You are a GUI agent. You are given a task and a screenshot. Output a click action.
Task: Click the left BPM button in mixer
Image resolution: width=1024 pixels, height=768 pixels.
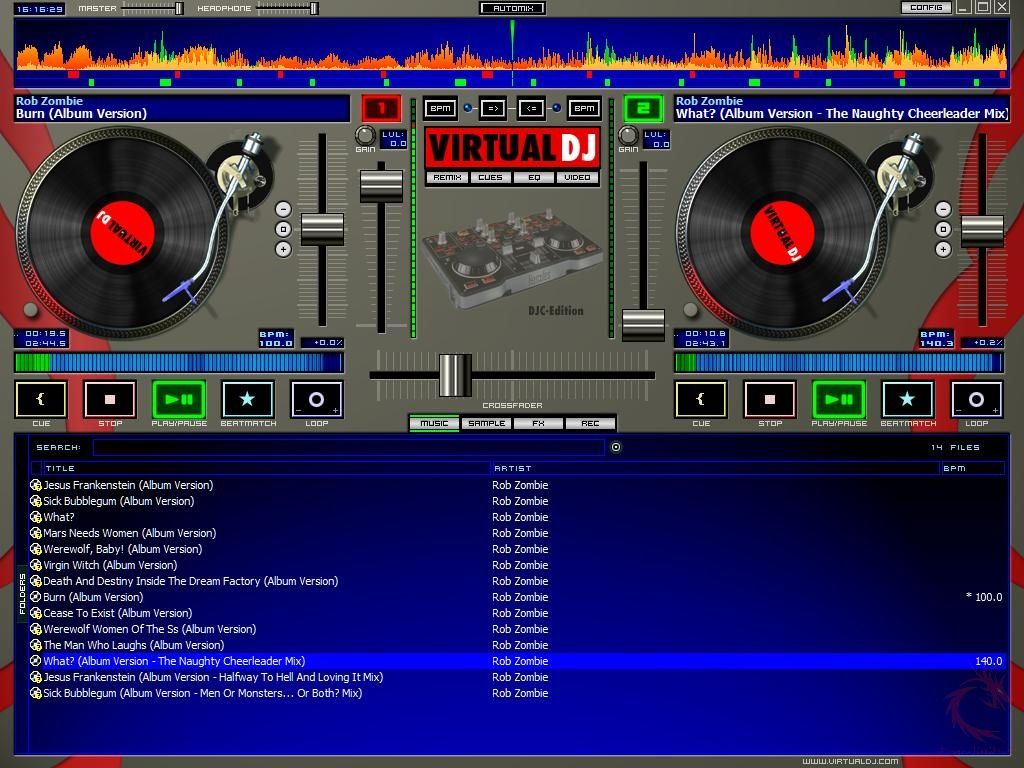click(x=440, y=108)
